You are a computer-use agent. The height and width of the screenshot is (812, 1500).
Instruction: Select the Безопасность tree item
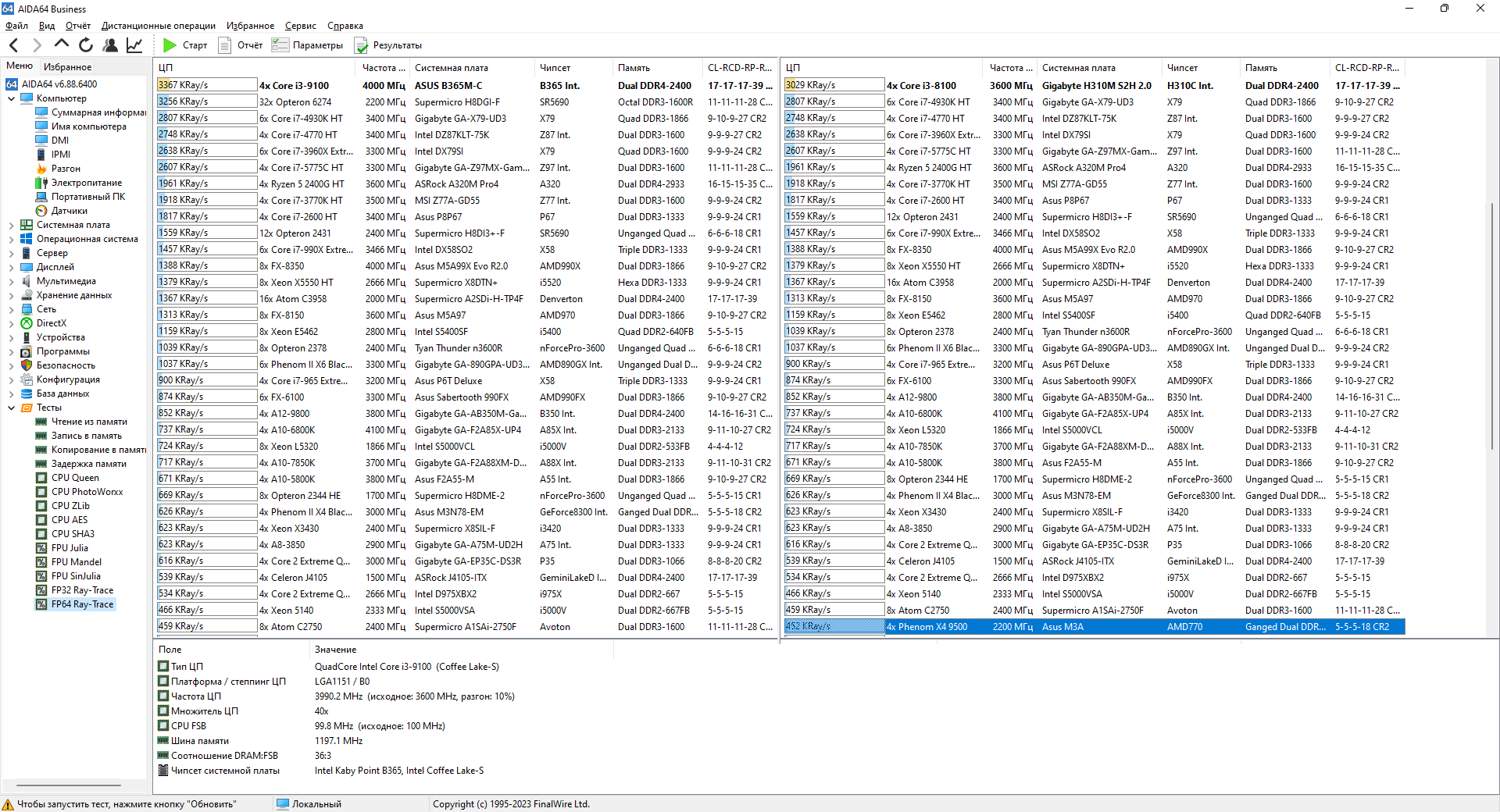[58, 365]
